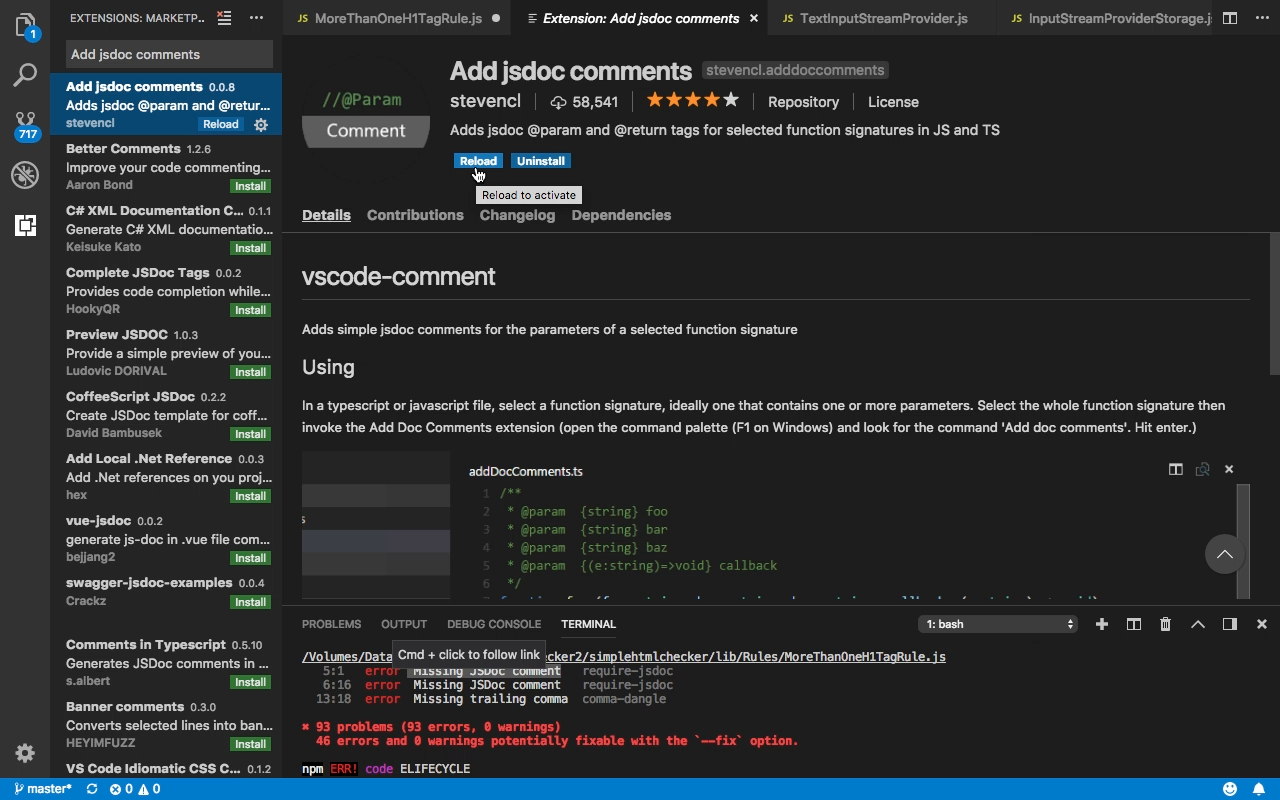Install Complete JSDoc Tags extension
1280x800 pixels.
[x=250, y=310]
